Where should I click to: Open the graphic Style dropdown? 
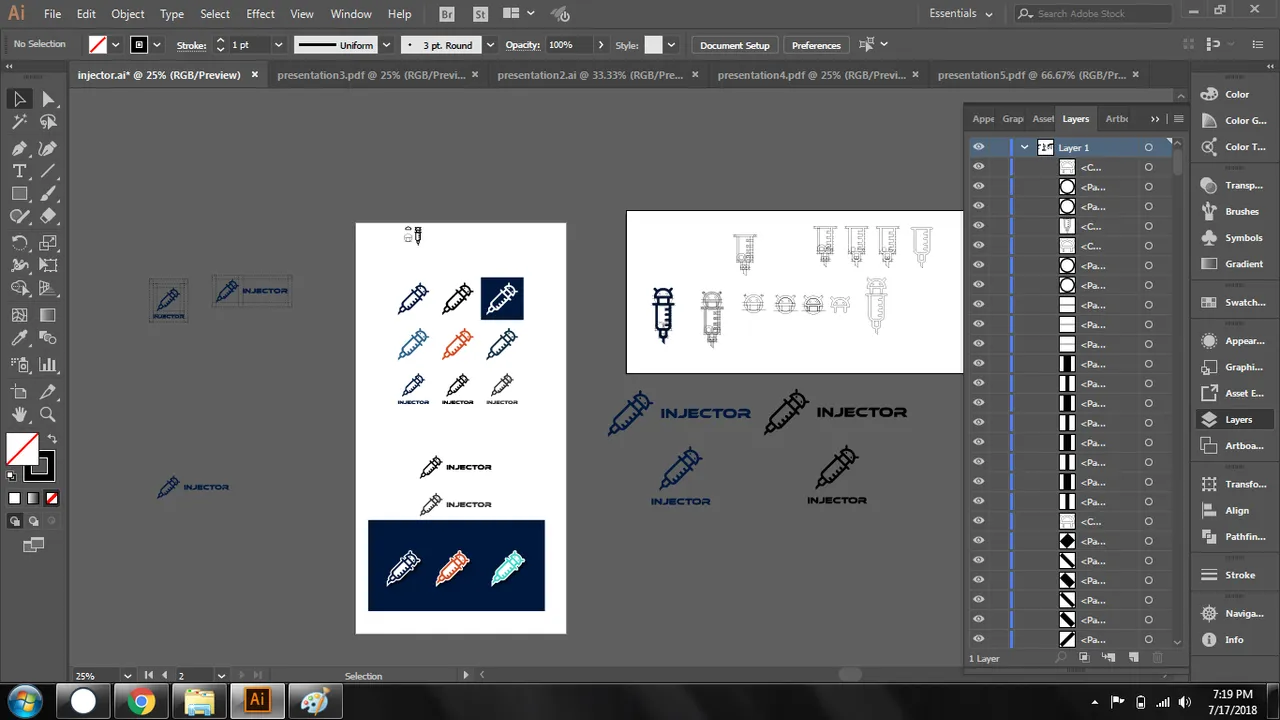point(672,45)
